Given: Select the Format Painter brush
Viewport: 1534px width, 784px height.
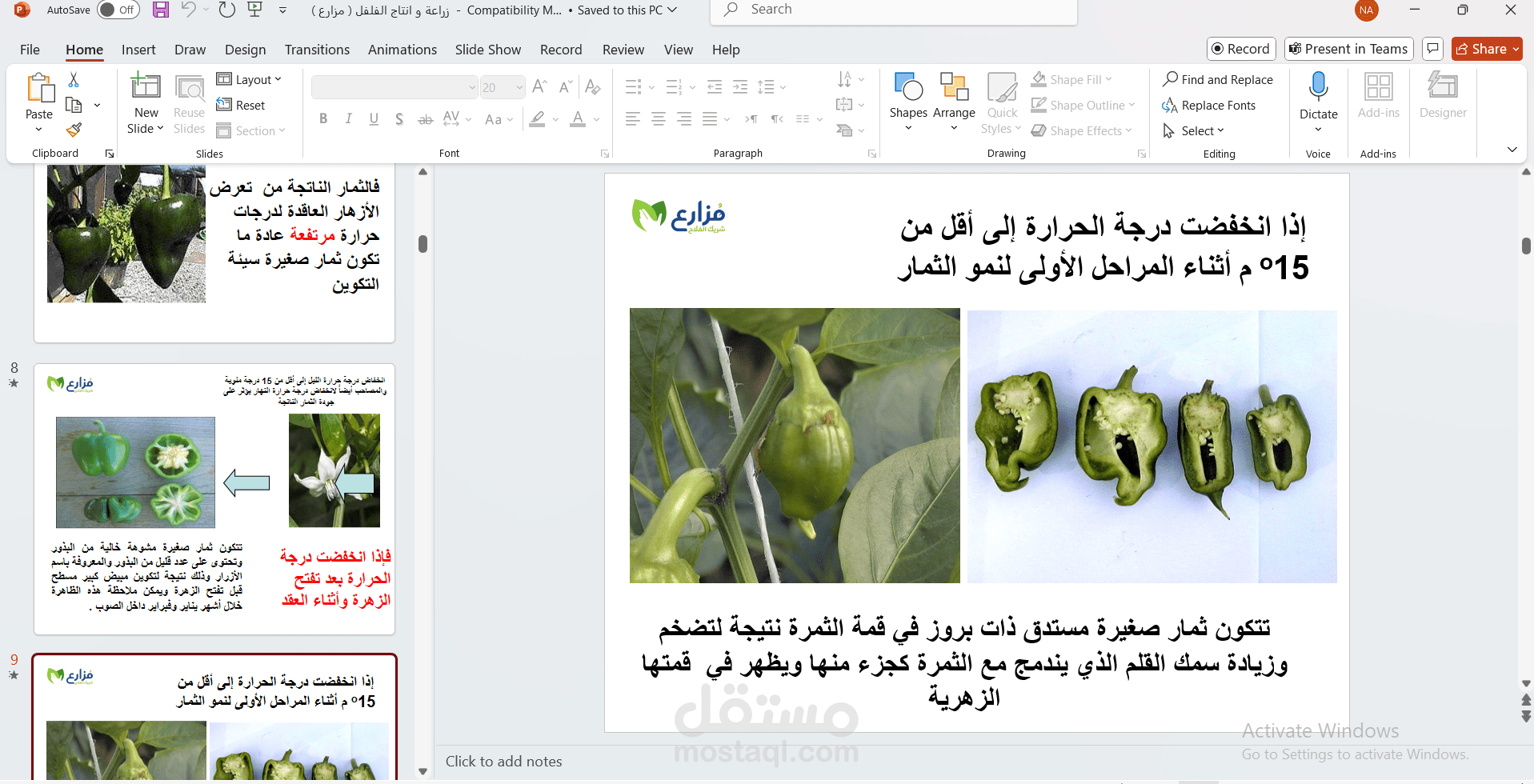Looking at the screenshot, I should click(x=74, y=130).
